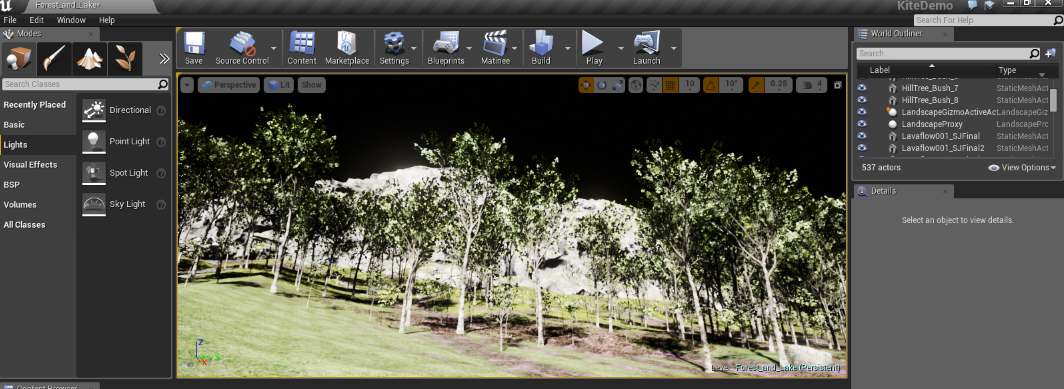Screen dimensions: 1064x389
Task: Select All Classes category
Action: pos(24,225)
